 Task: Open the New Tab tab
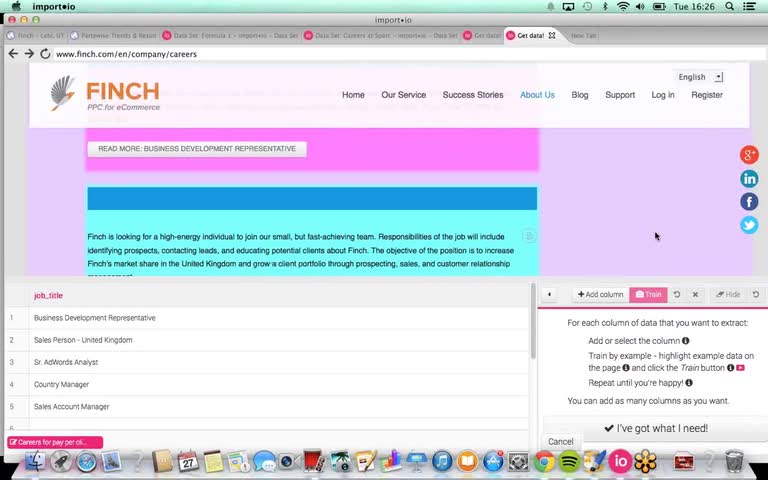pos(583,35)
